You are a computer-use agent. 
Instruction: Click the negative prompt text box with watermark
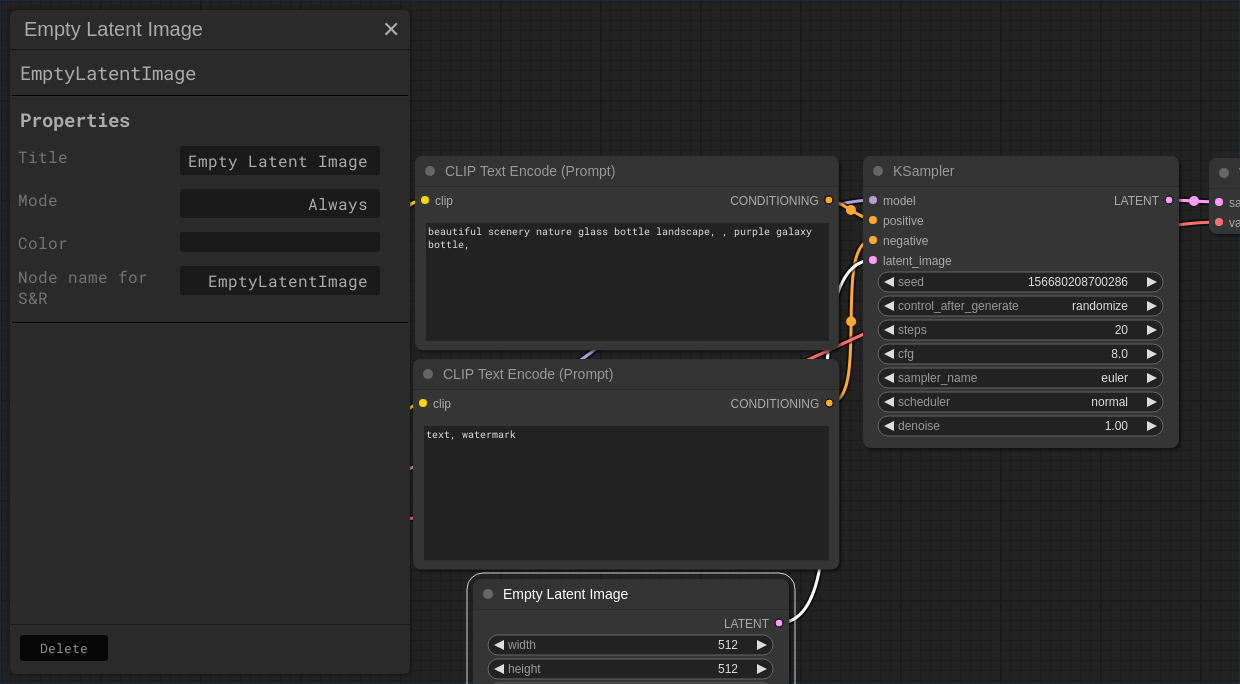626,492
